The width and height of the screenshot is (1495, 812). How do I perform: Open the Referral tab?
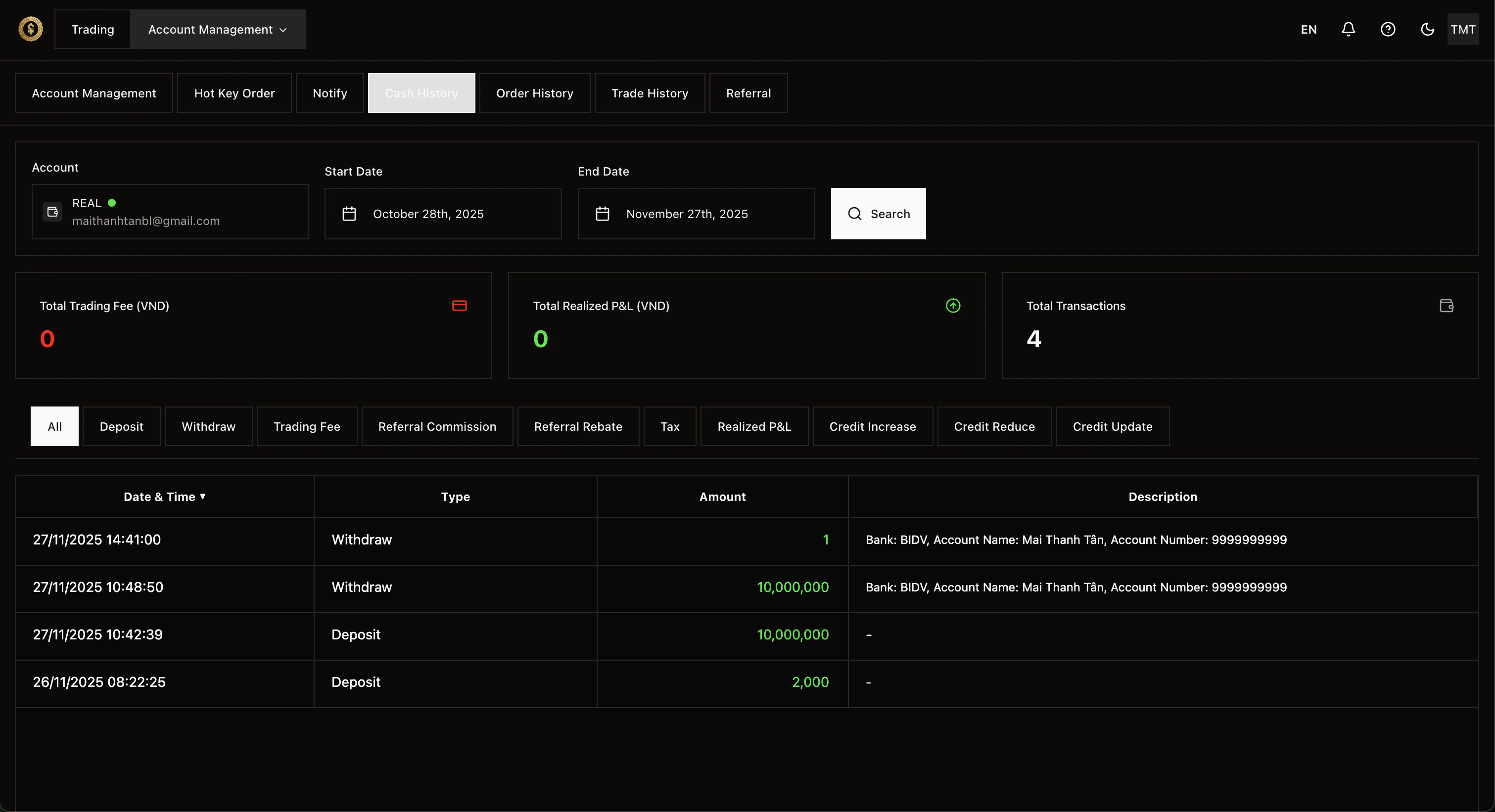click(748, 93)
